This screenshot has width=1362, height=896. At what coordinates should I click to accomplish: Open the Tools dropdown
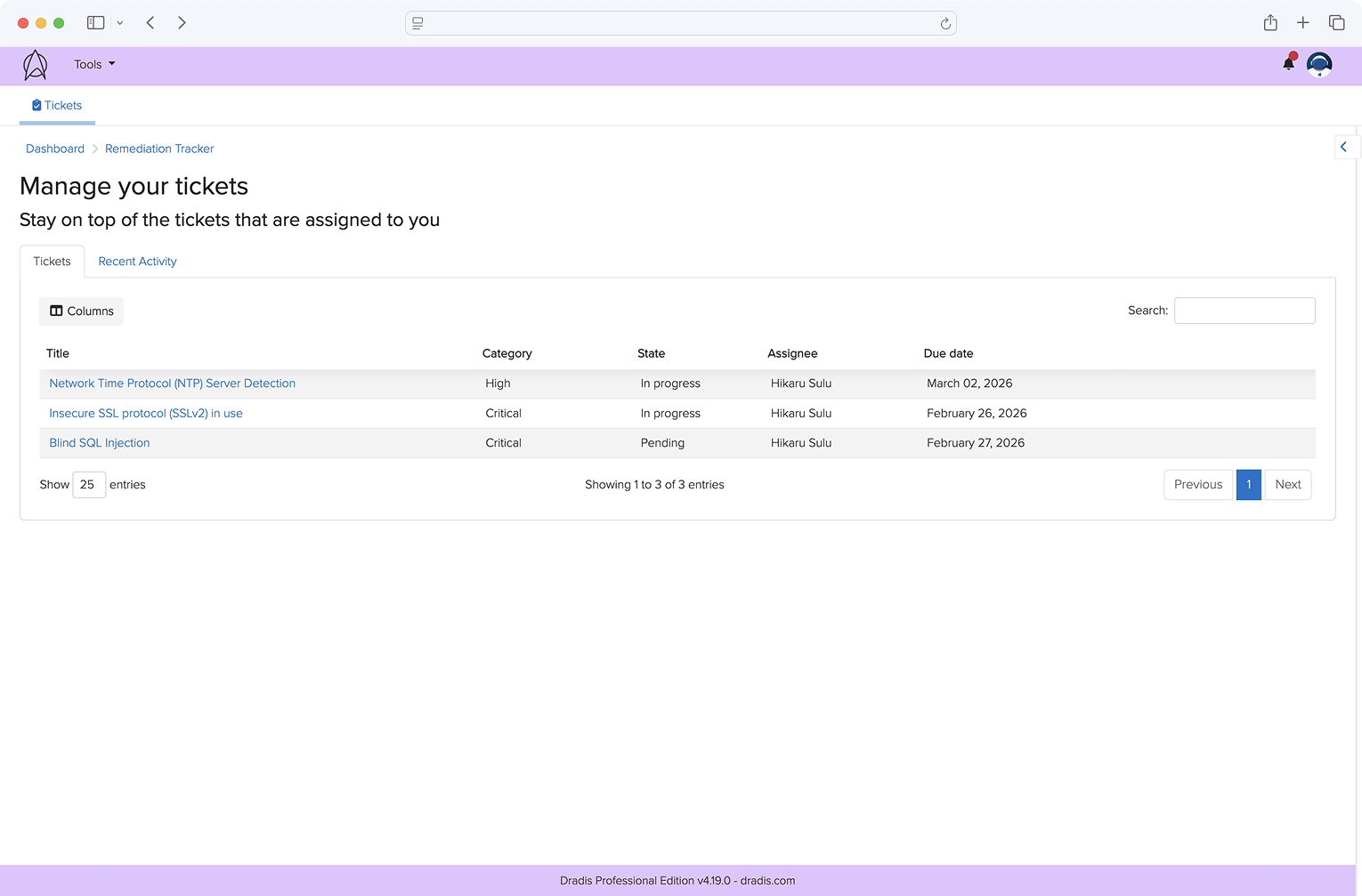point(94,64)
